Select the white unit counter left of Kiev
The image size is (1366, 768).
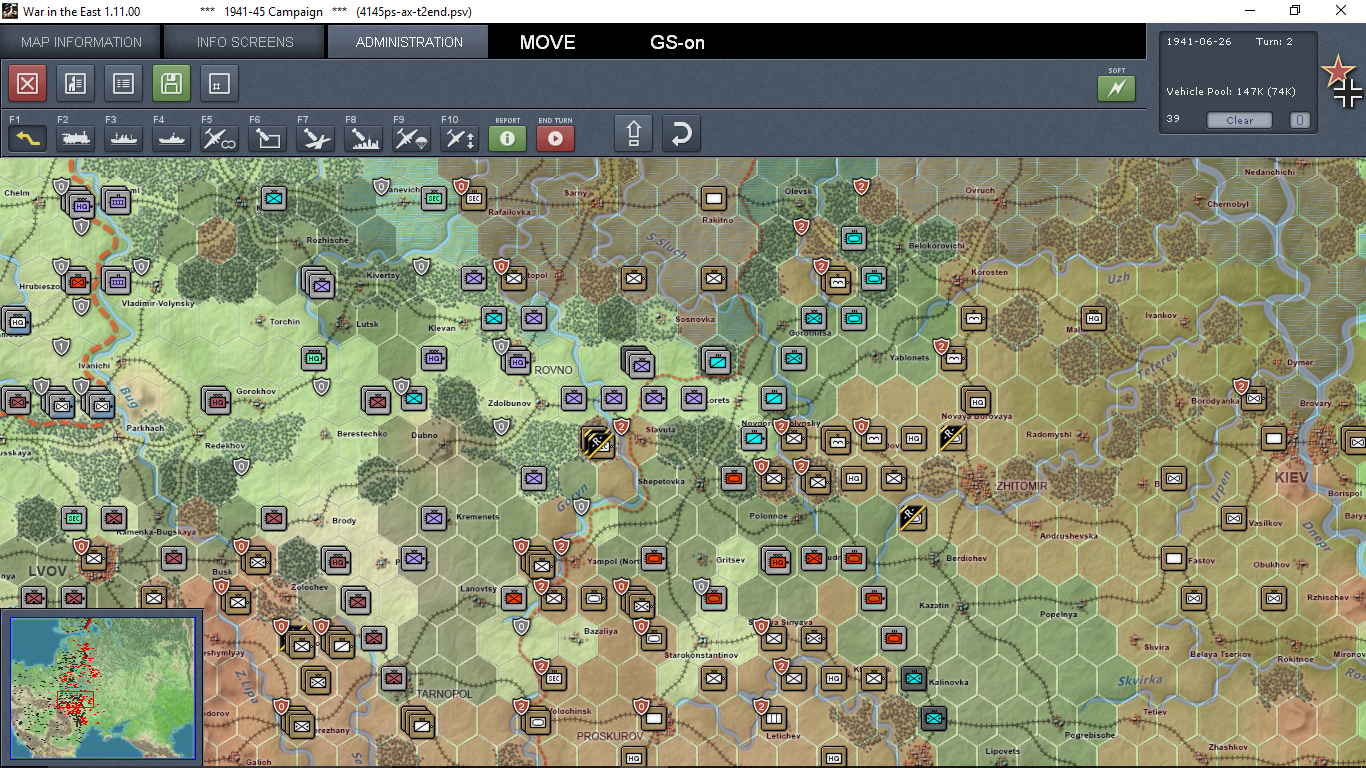pyautogui.click(x=1273, y=438)
